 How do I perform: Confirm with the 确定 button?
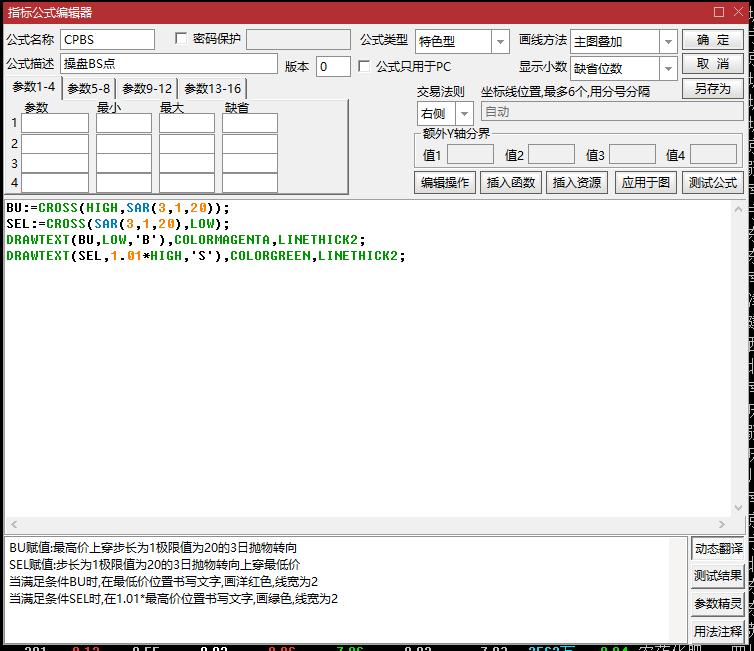pos(713,40)
